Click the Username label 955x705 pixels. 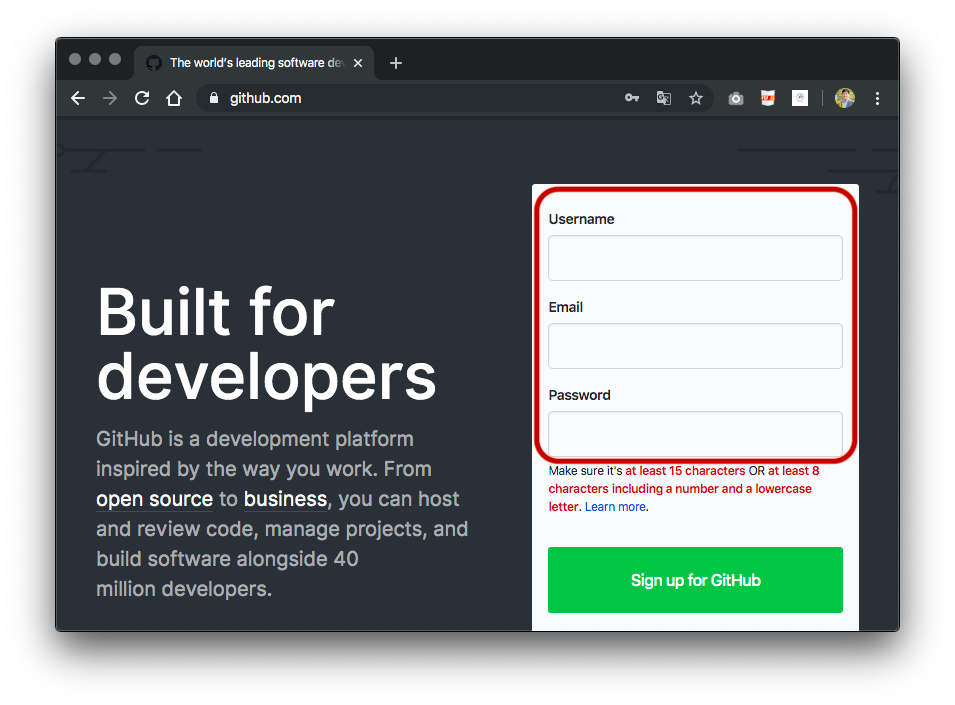(581, 219)
